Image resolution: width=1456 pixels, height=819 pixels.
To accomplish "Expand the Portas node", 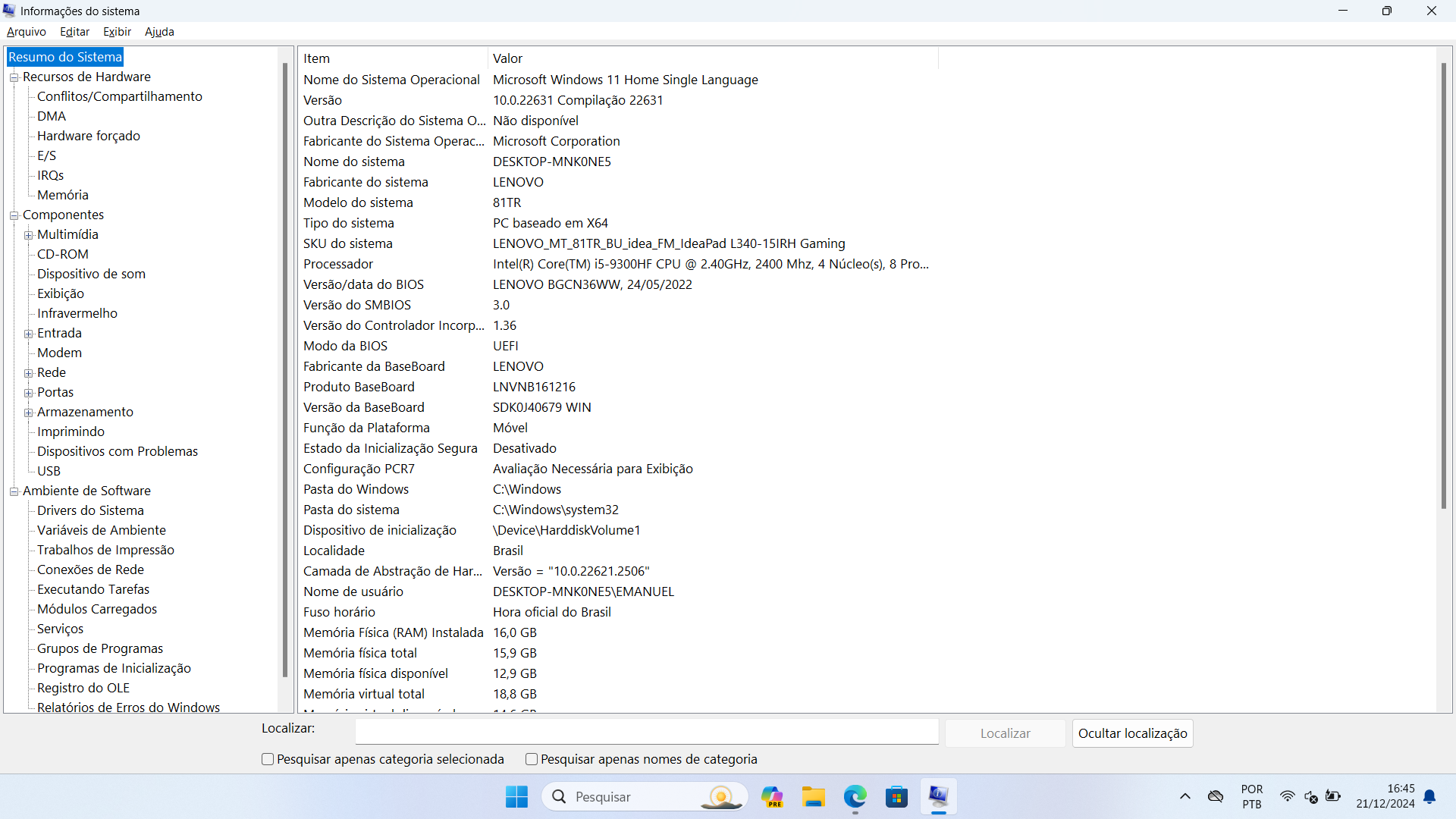I will tap(28, 393).
